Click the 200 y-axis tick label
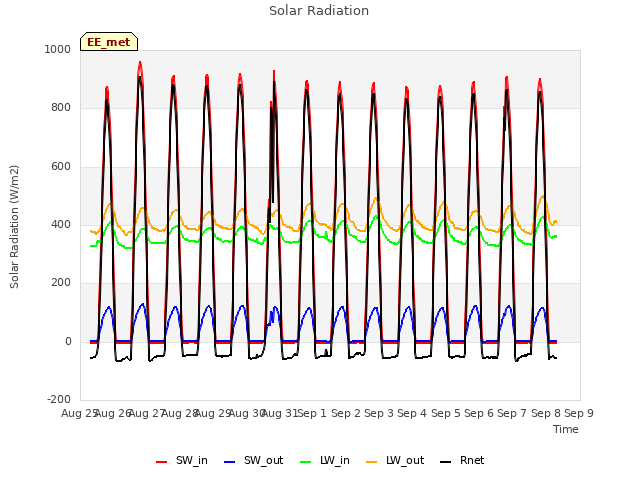This screenshot has height=480, width=640. pyautogui.click(x=61, y=282)
